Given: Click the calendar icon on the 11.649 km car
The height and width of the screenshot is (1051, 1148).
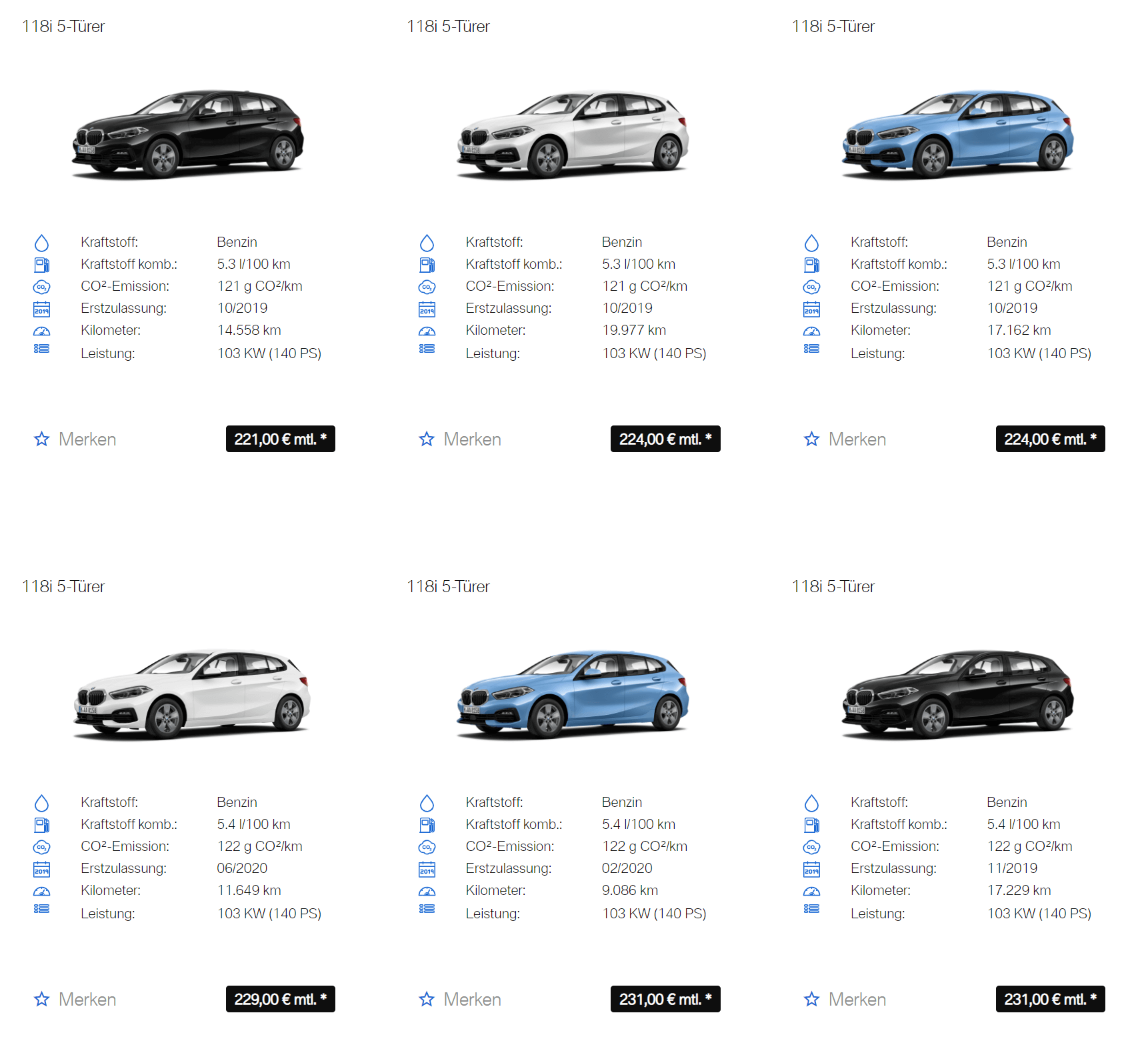Looking at the screenshot, I should point(41,869).
